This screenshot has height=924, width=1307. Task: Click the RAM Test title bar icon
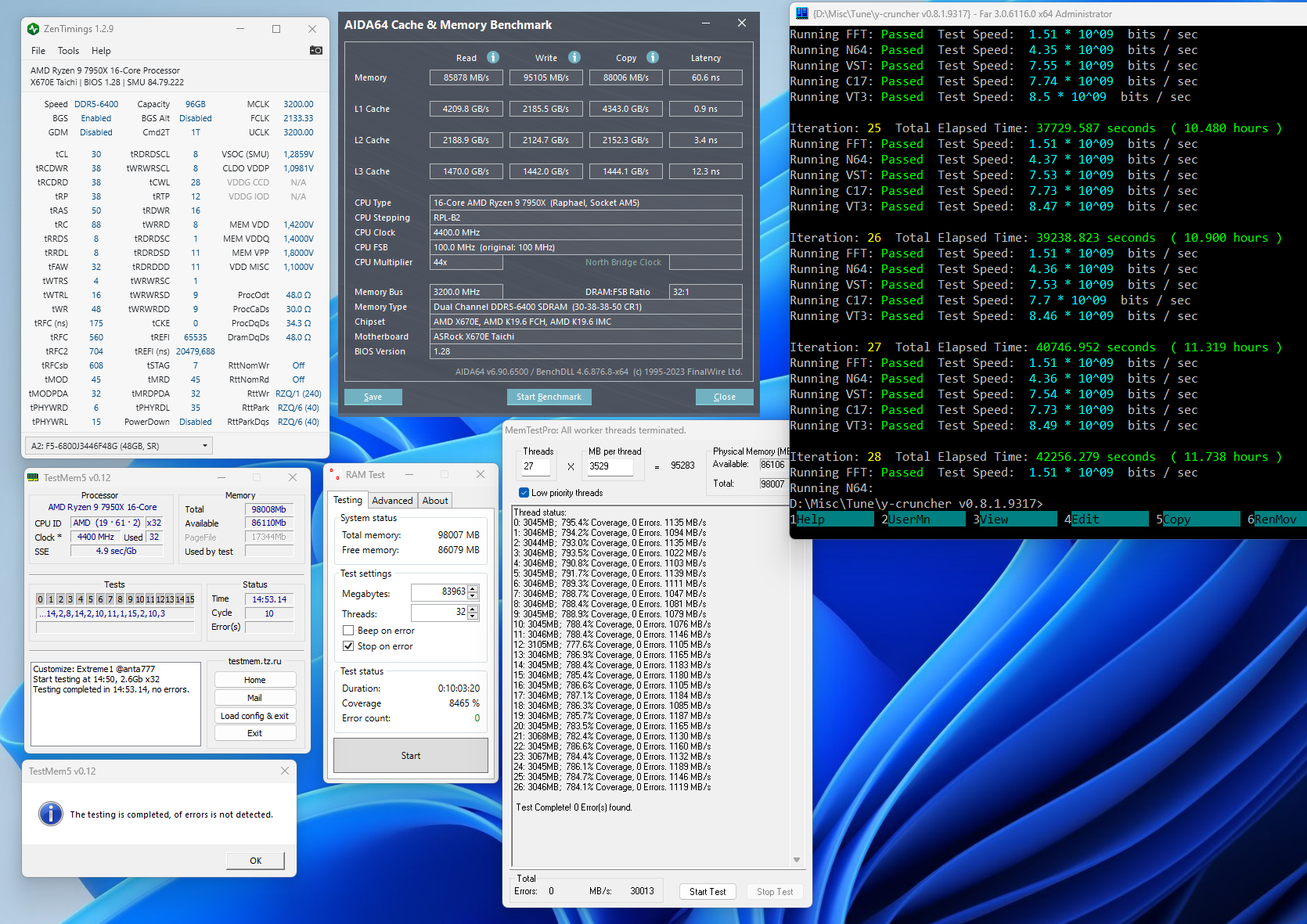coord(335,475)
